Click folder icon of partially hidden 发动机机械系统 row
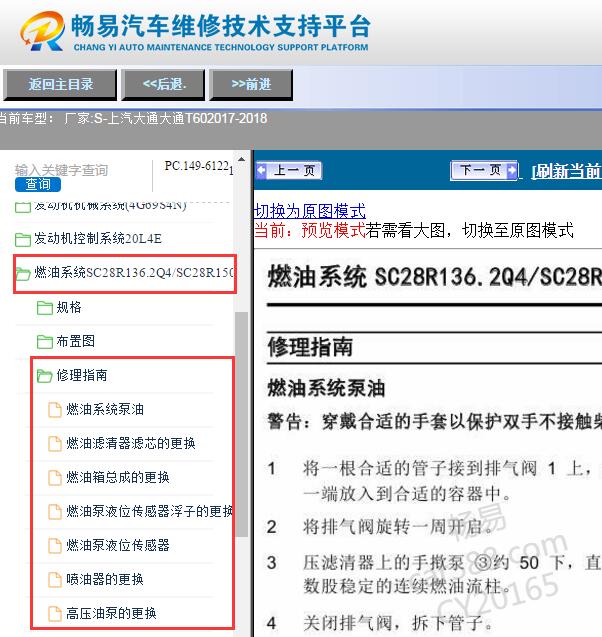 coord(23,207)
